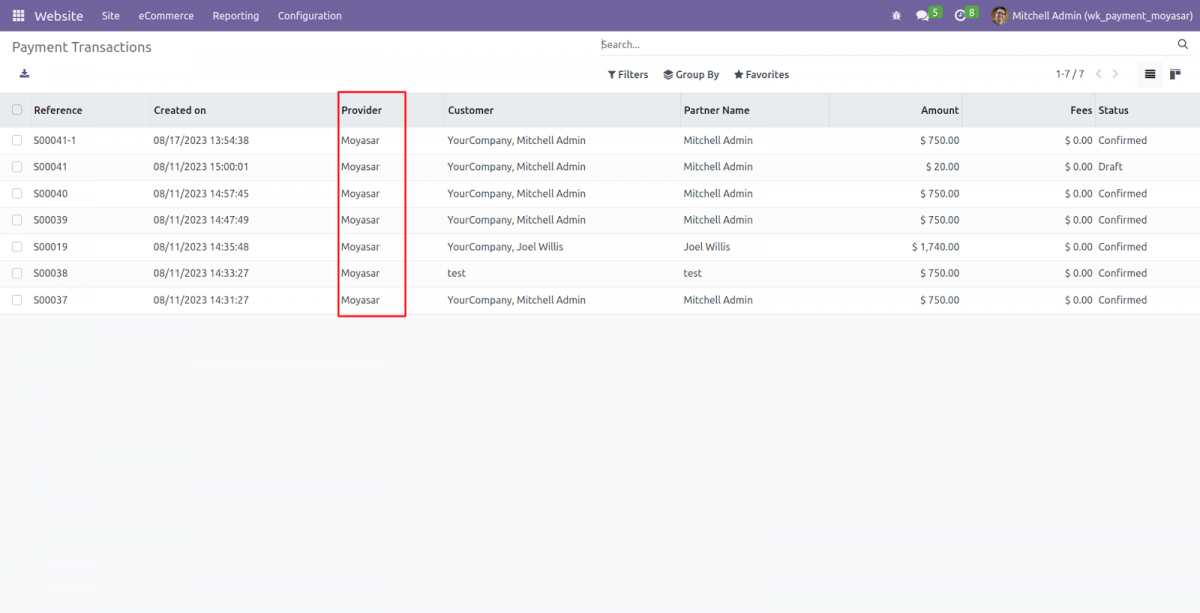Sort by the Customer column header
1200x613 pixels.
click(471, 110)
